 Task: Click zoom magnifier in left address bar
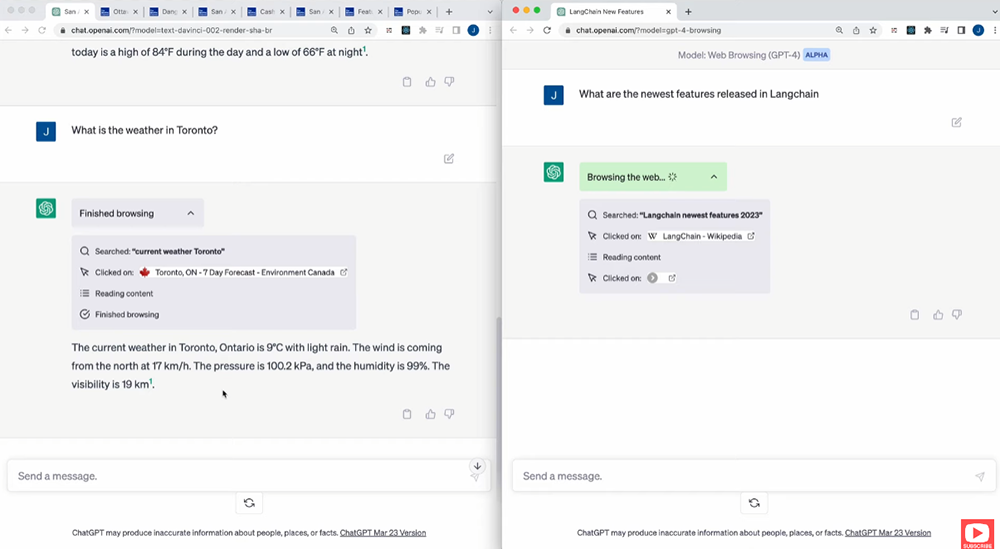(334, 30)
